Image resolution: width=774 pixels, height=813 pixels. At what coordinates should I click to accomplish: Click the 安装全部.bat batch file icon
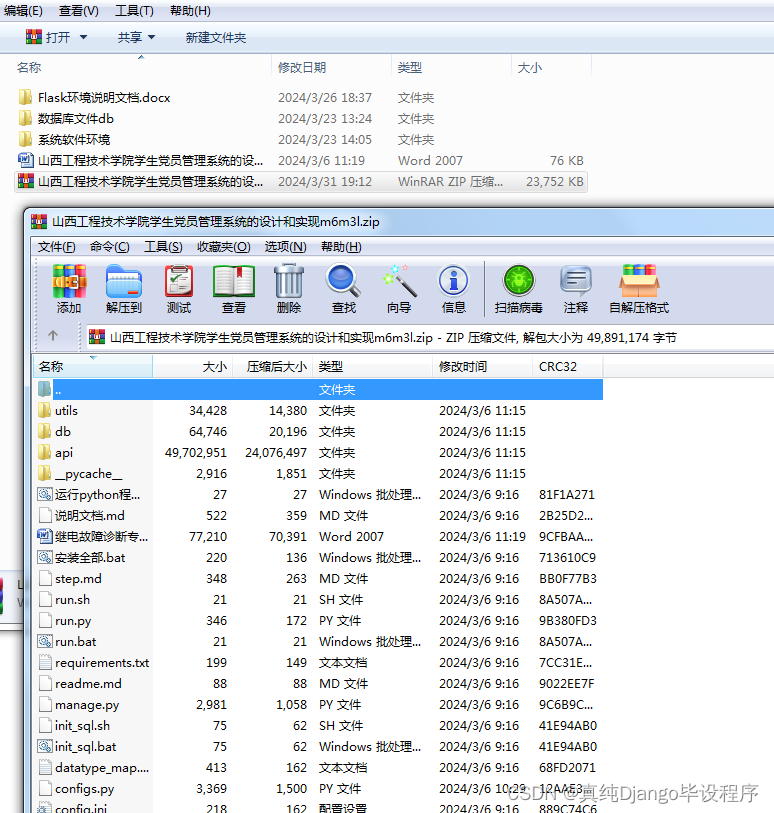45,557
